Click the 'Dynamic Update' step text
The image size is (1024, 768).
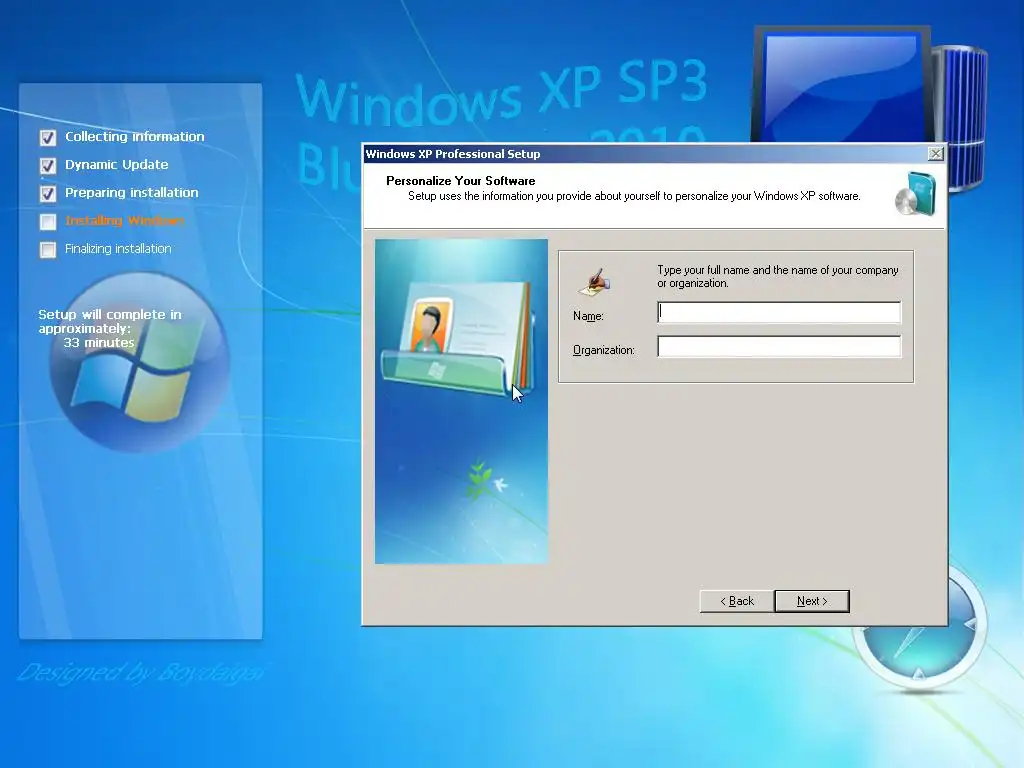point(116,165)
